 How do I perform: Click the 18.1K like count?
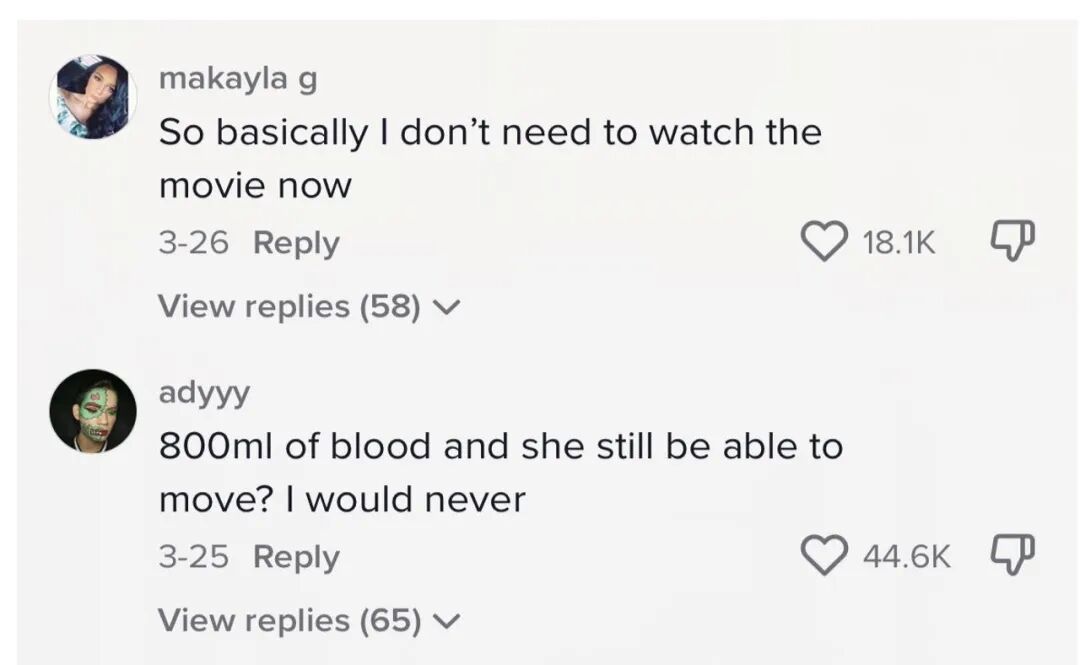[899, 243]
